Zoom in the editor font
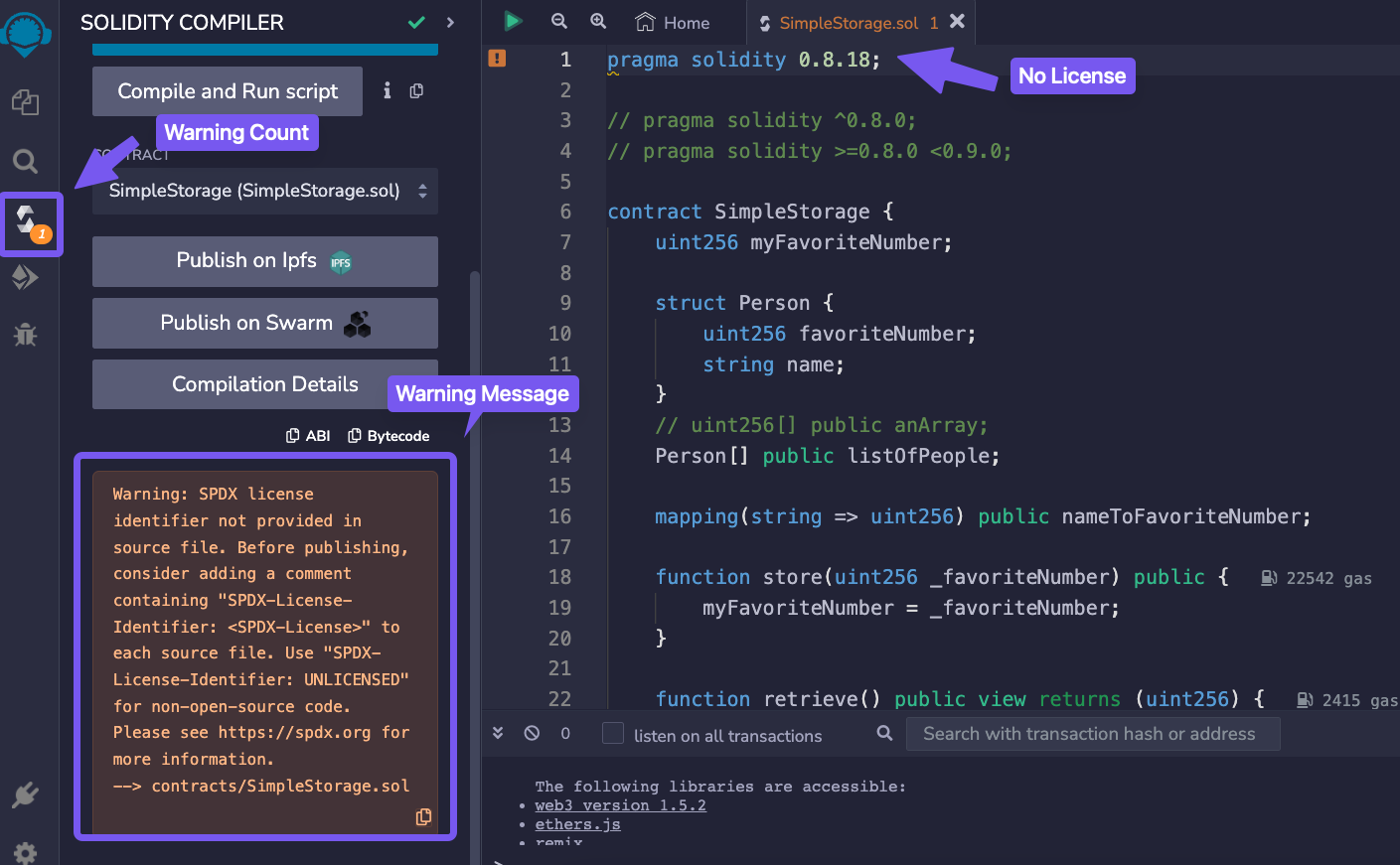 (x=598, y=21)
